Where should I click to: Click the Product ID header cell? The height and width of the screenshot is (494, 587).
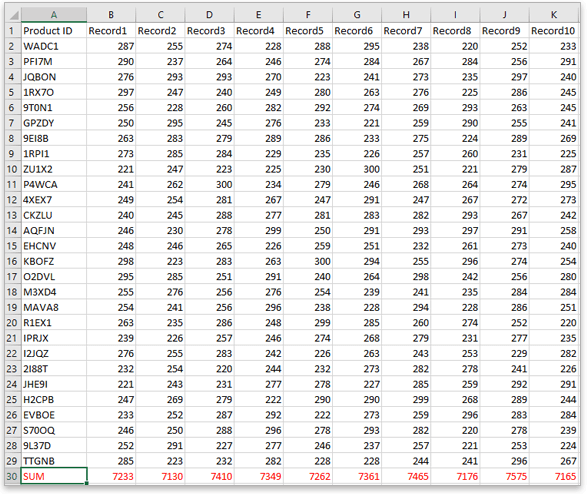click(54, 31)
